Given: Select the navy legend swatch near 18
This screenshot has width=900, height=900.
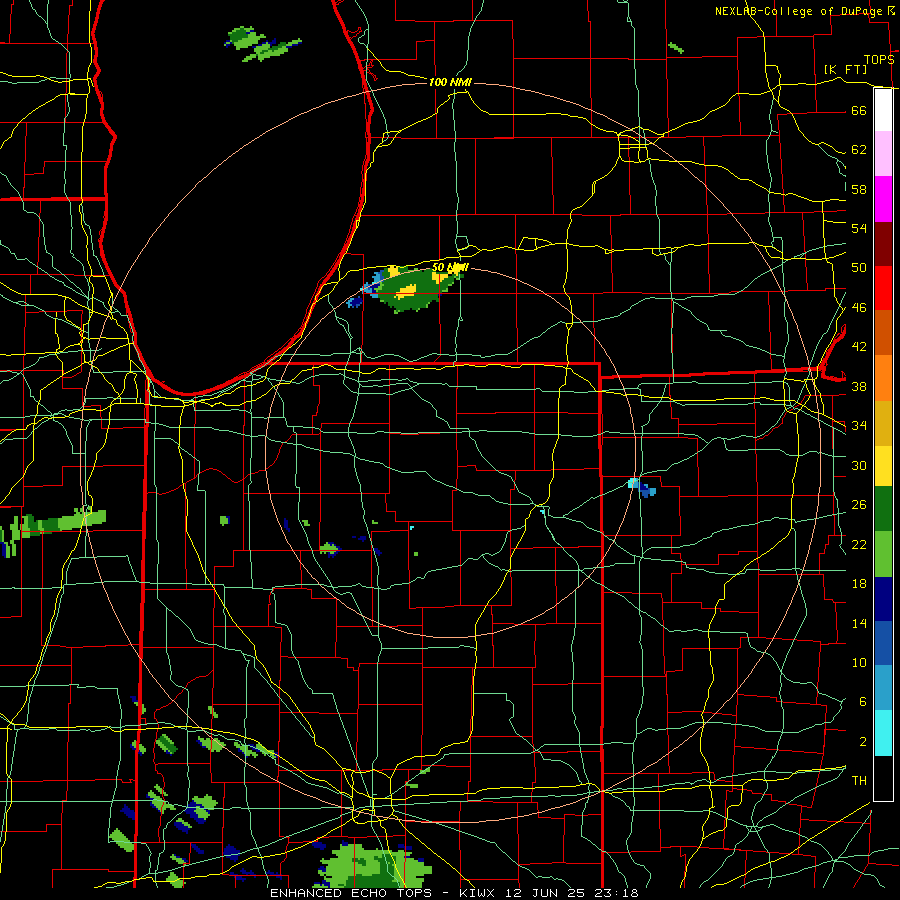Looking at the screenshot, I should 883,599.
